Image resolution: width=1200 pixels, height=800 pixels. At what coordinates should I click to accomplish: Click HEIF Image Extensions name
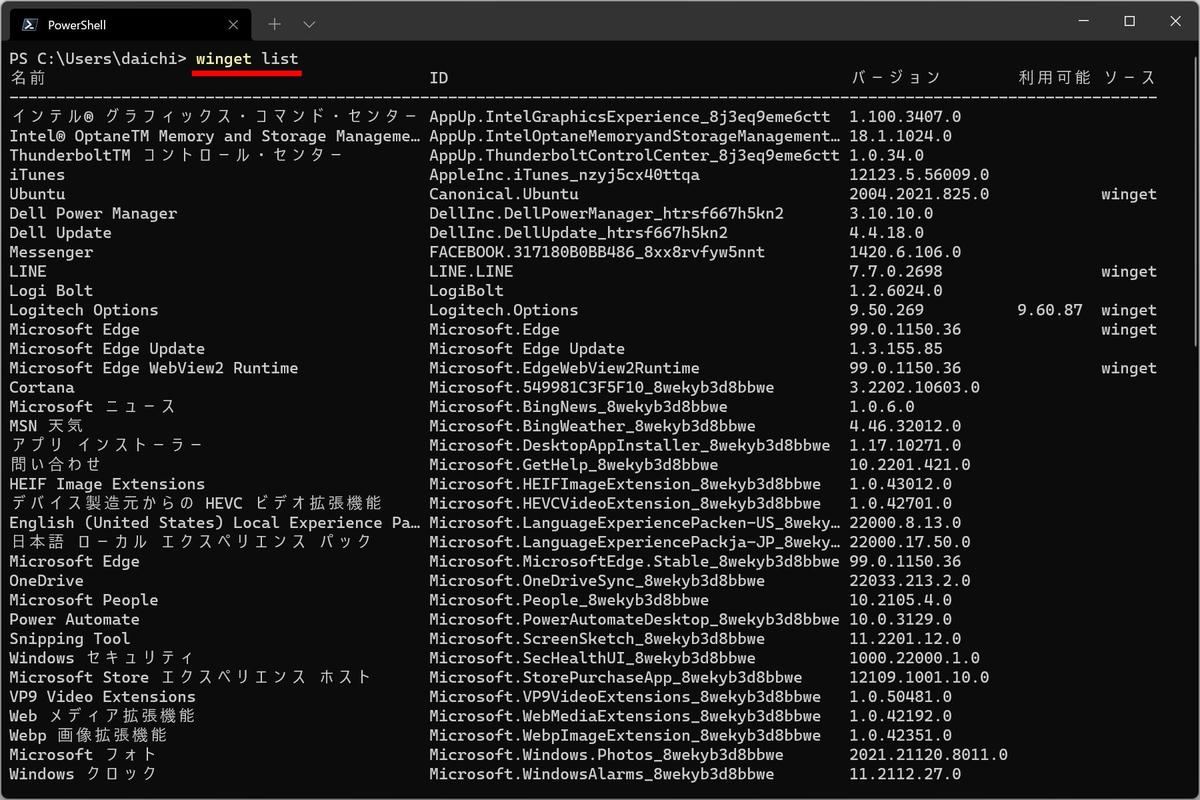tap(107, 484)
